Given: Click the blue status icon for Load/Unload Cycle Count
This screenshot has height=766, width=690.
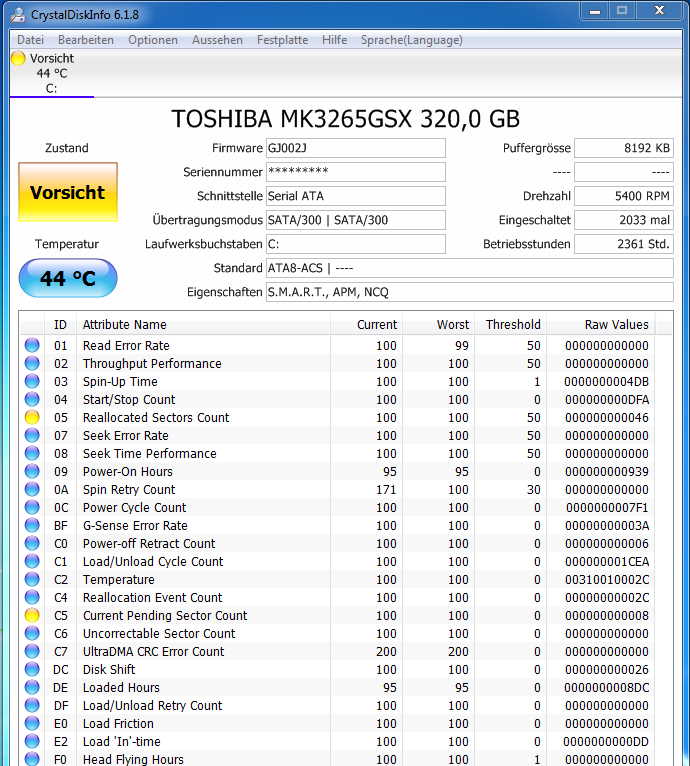Looking at the screenshot, I should (x=32, y=561).
